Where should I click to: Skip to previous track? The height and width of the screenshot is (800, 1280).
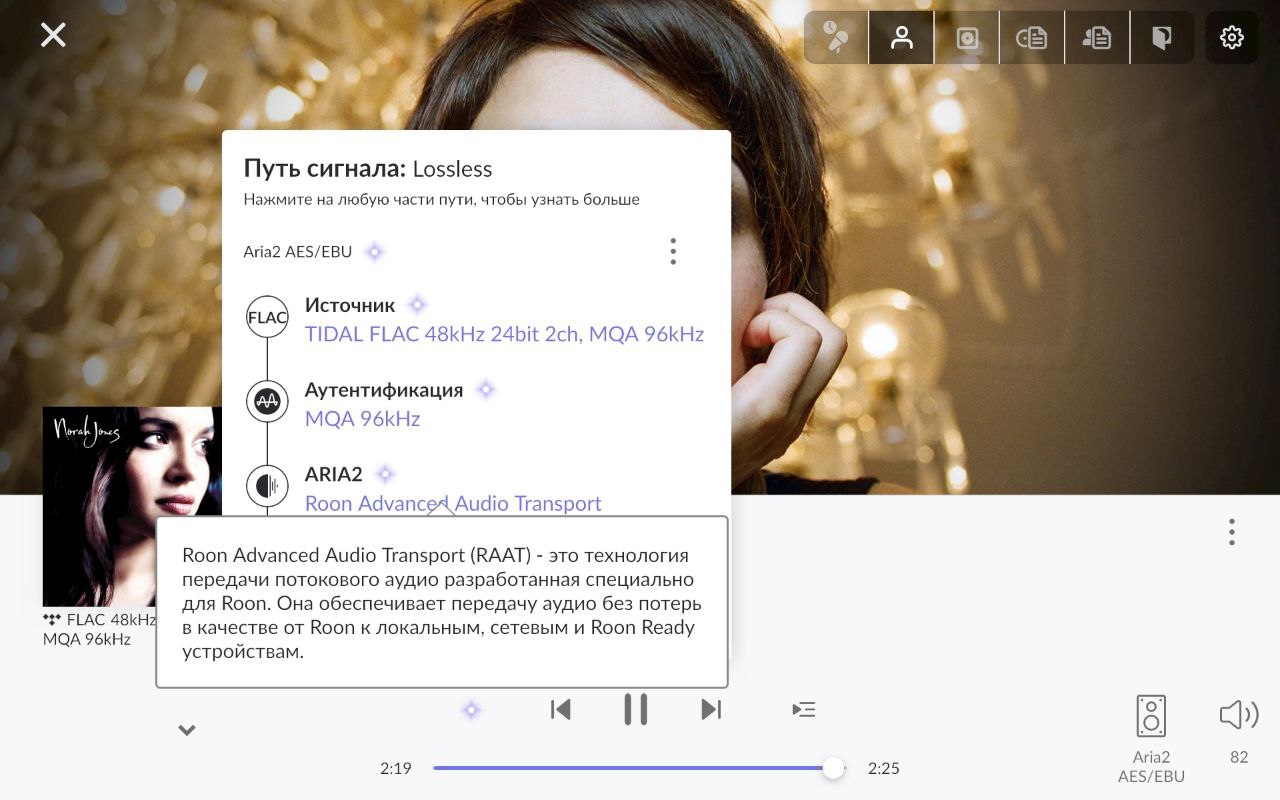point(561,709)
